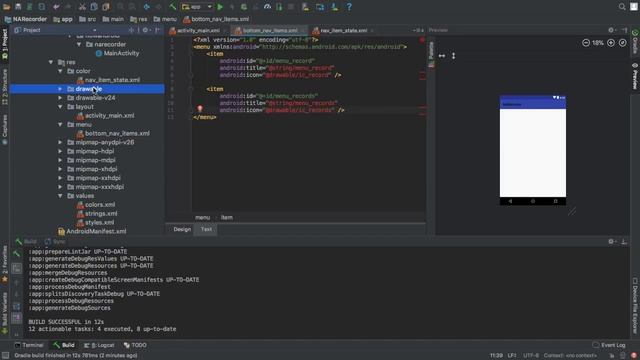The height and width of the screenshot is (360, 640).
Task: Click the Help question mark icon
Action: point(349,7)
